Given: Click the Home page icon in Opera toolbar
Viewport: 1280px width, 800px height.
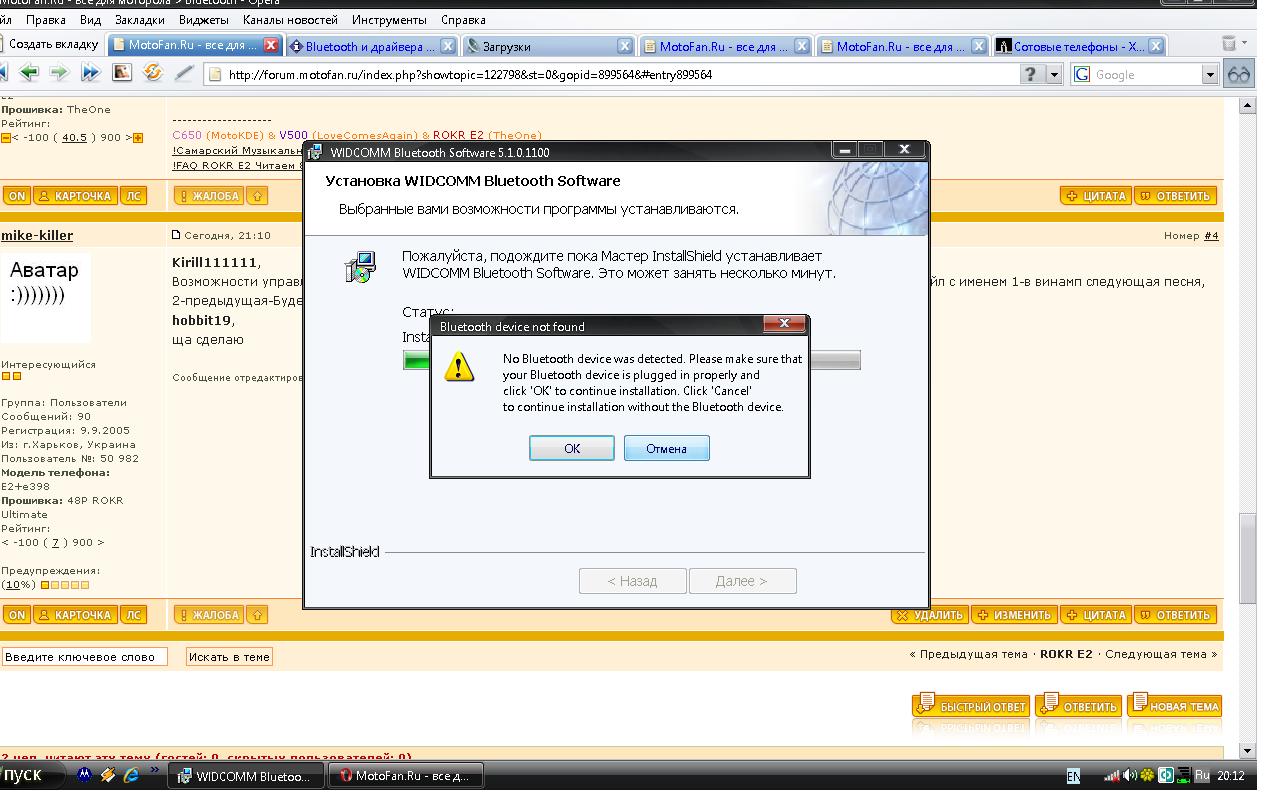Looking at the screenshot, I should click(121, 73).
